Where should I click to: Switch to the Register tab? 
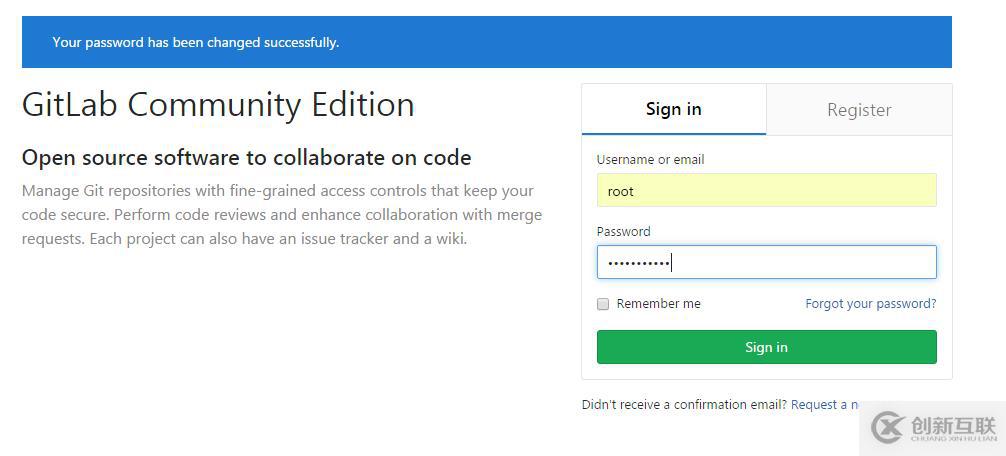click(859, 110)
